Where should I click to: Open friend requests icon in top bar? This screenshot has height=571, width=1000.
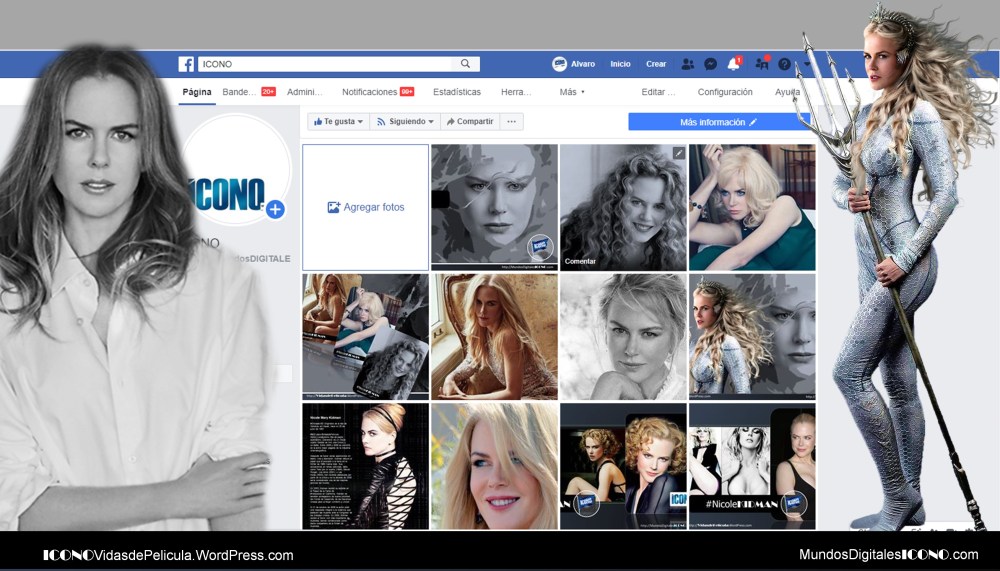click(x=688, y=64)
